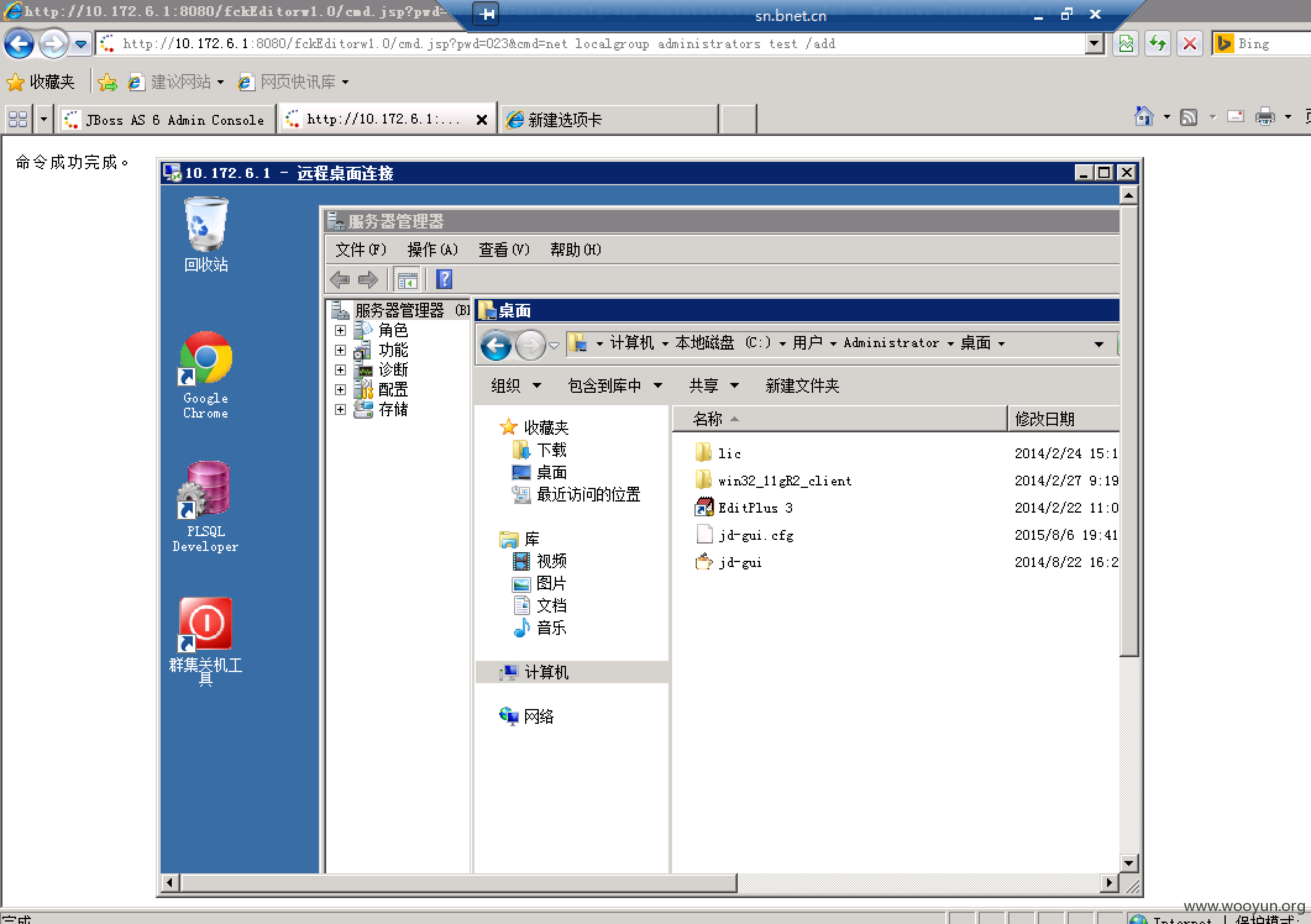Click Server Manager forward arrow toolbar icon
The height and width of the screenshot is (924, 1311).
[x=368, y=280]
